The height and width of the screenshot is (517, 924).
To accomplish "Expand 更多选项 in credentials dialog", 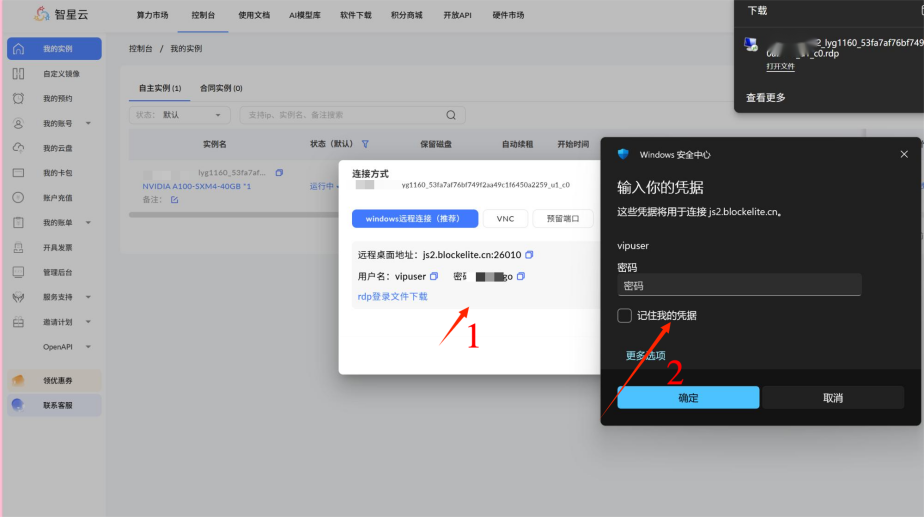I will pyautogui.click(x=645, y=355).
